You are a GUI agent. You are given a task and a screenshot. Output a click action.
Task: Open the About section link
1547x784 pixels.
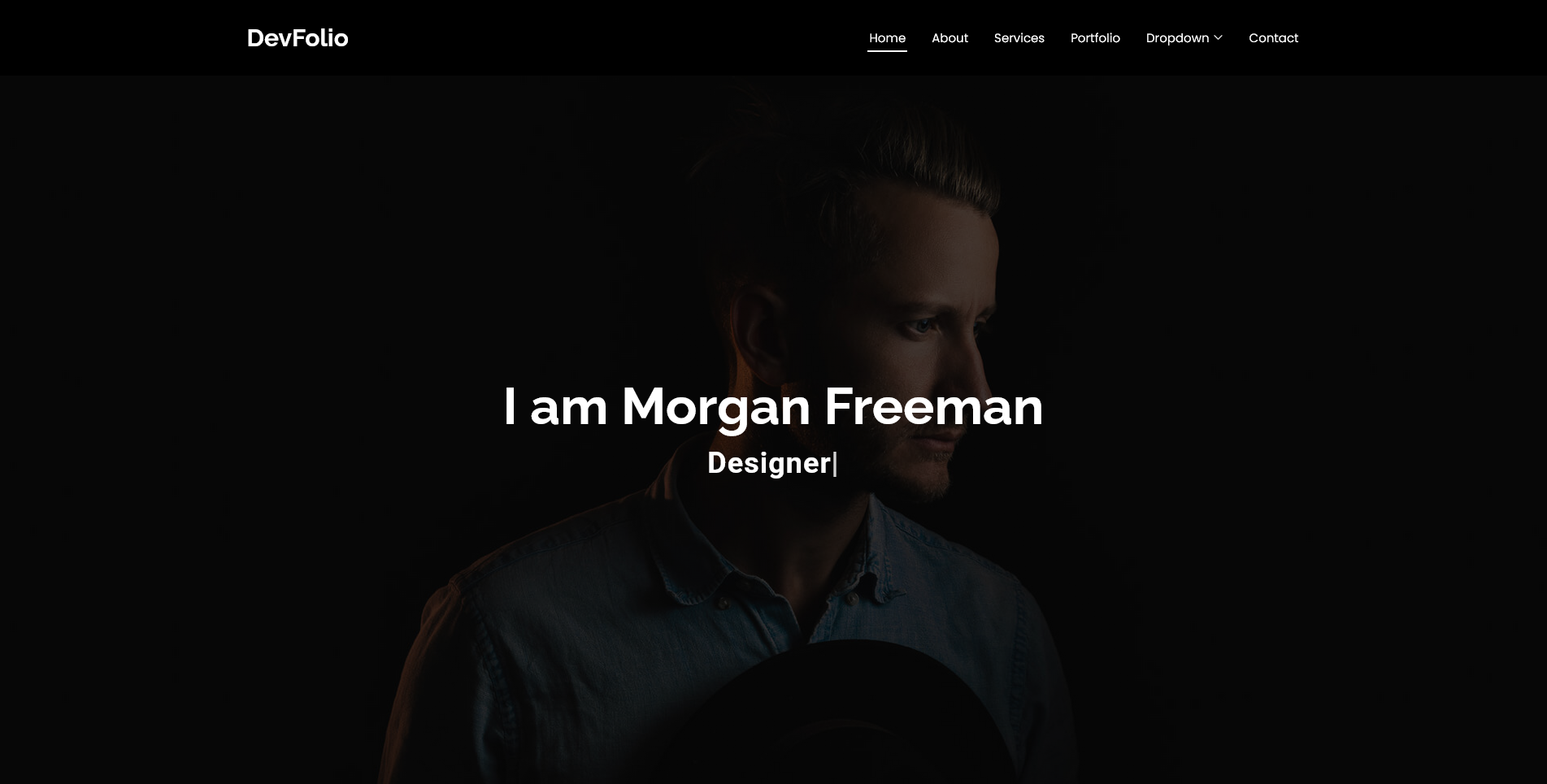(949, 37)
